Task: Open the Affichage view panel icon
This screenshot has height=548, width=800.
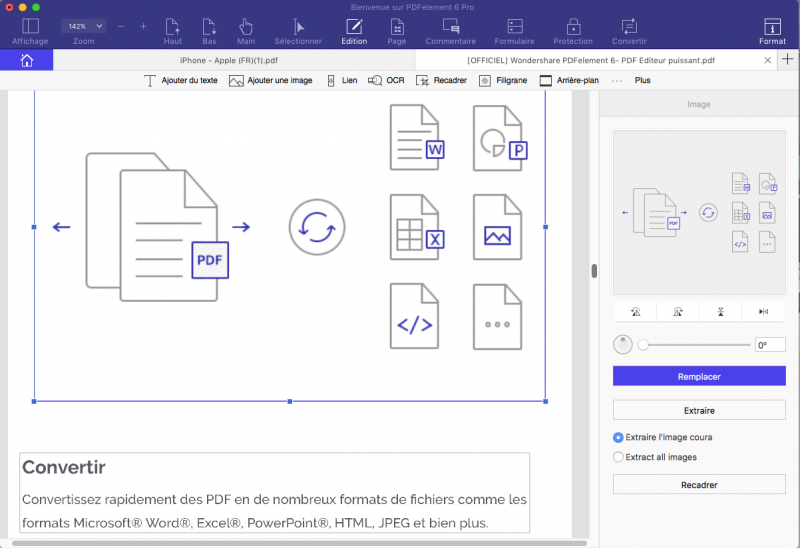Action: point(30,30)
